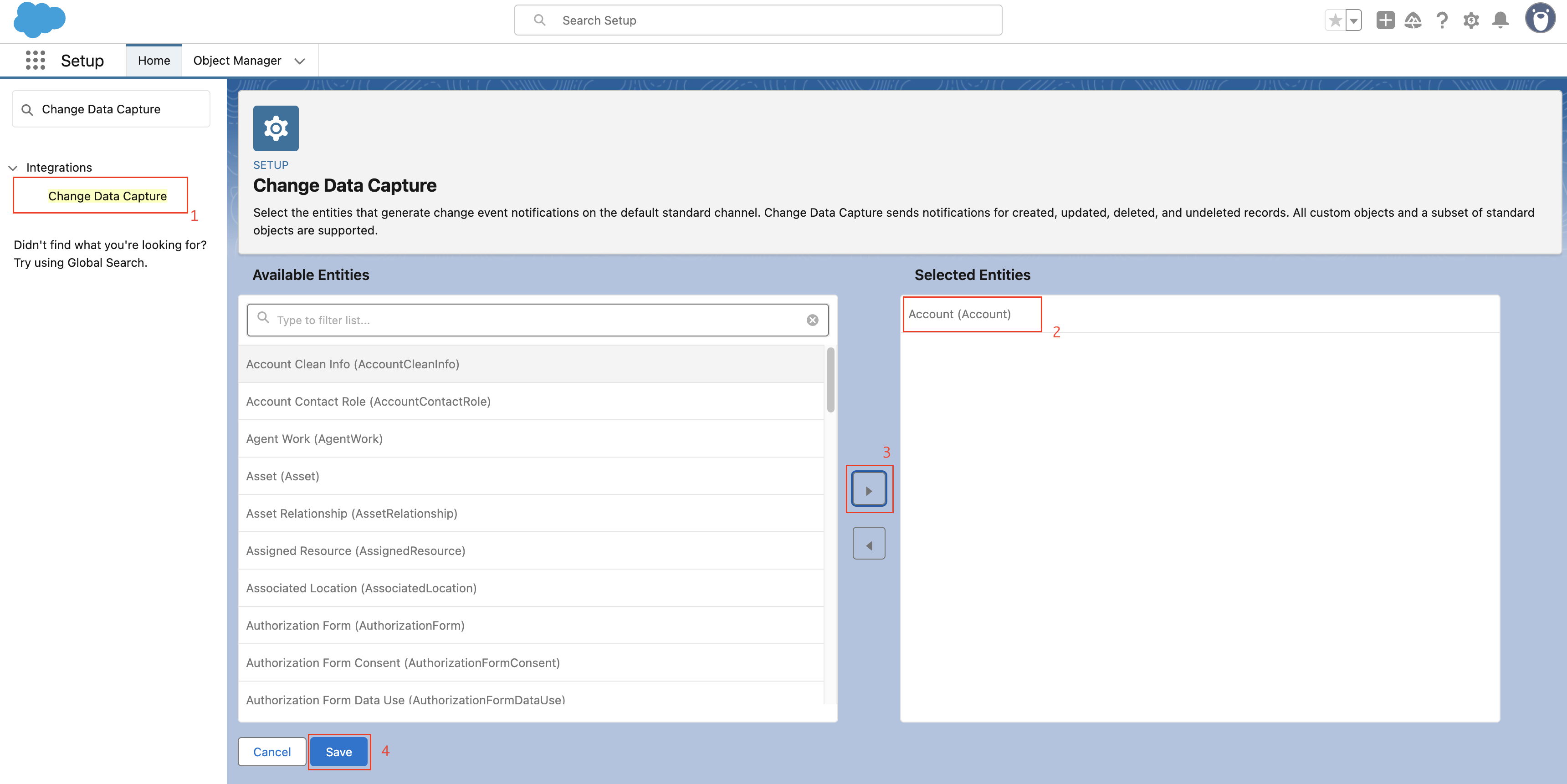Switch to the Object Manager tab
Image resolution: width=1567 pixels, height=784 pixels.
point(237,60)
